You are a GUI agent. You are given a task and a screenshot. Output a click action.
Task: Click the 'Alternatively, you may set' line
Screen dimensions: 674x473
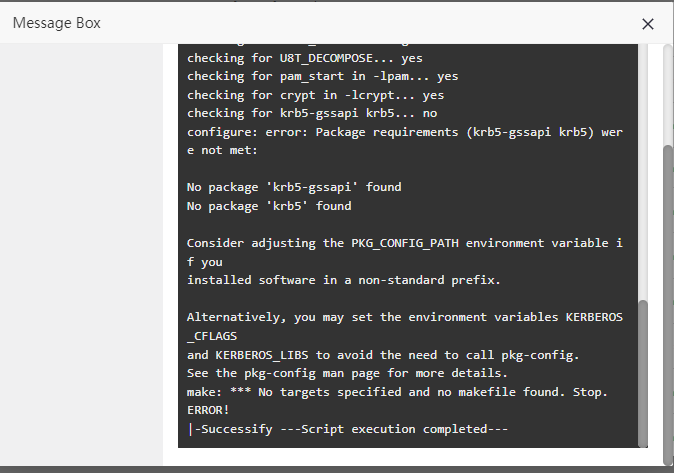pyautogui.click(x=404, y=317)
